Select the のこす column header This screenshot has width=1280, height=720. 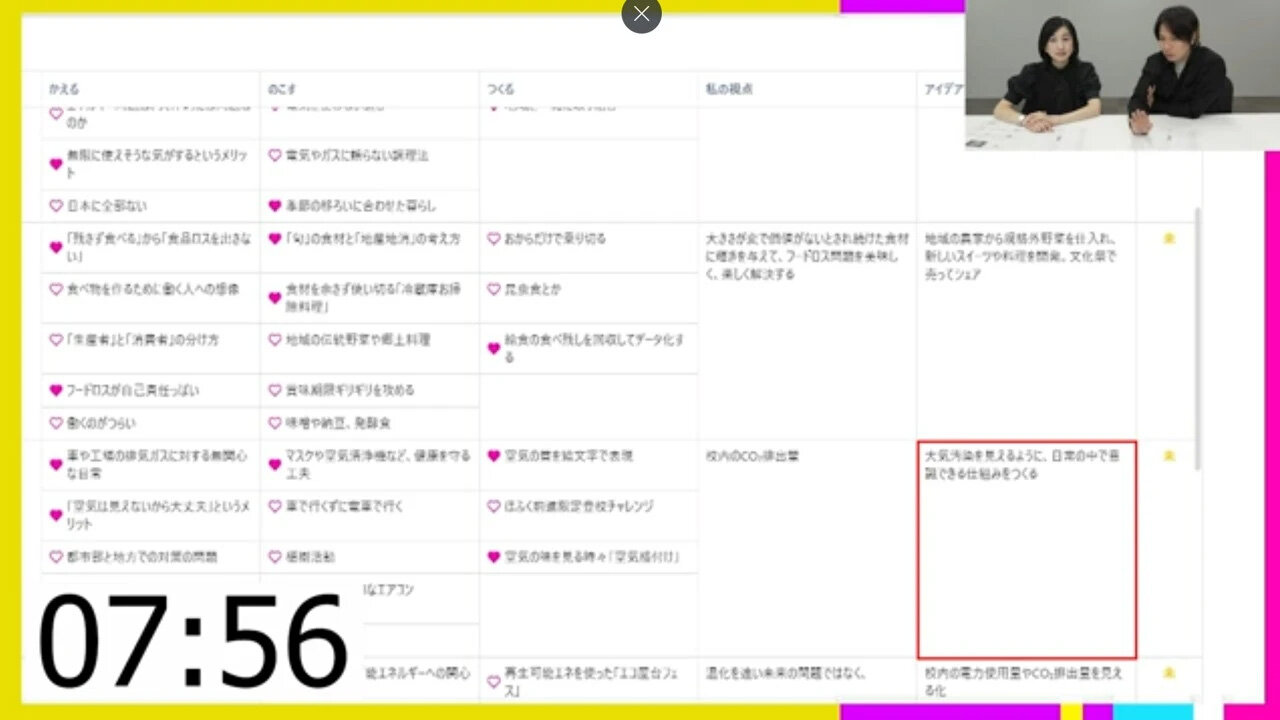(x=282, y=89)
